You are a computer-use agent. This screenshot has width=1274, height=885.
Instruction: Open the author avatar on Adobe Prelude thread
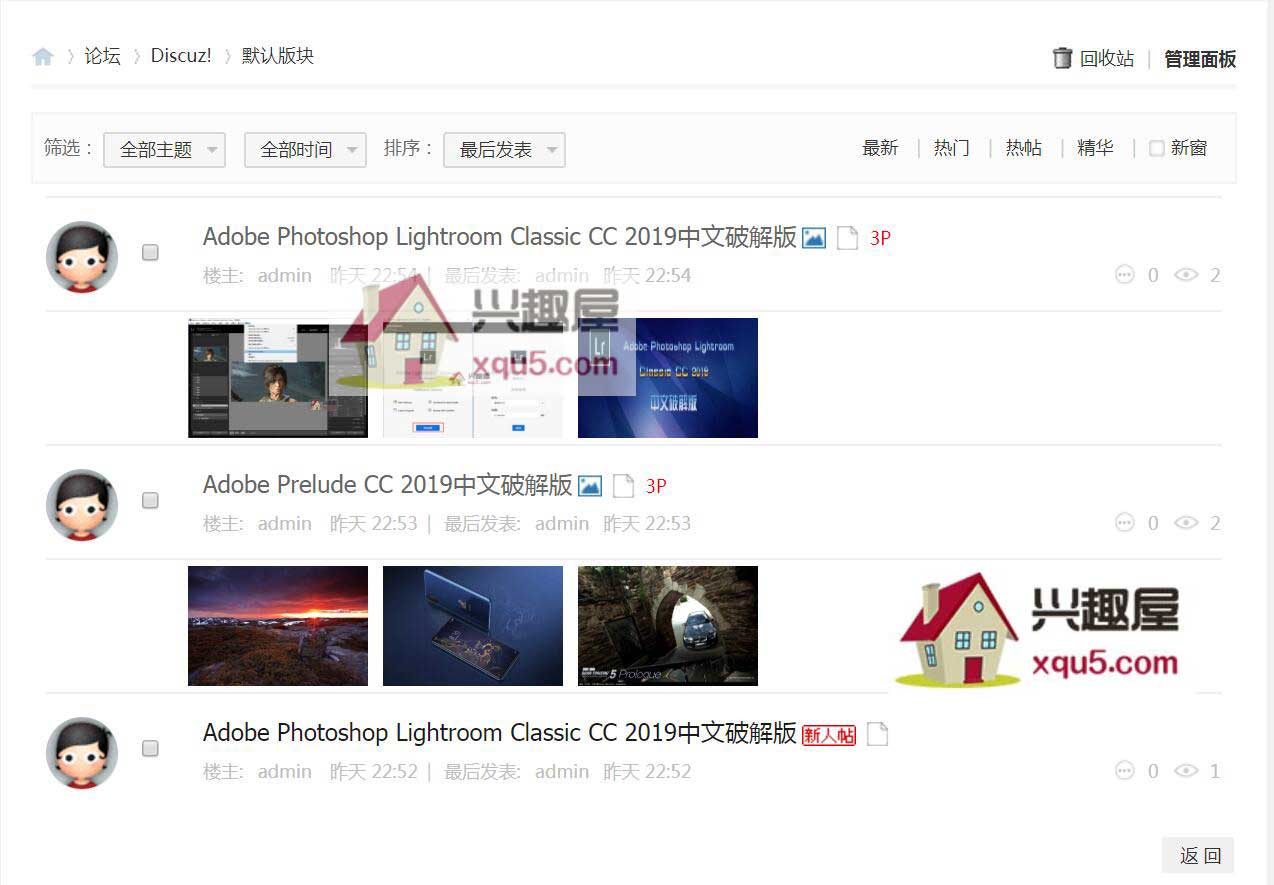tap(82, 505)
